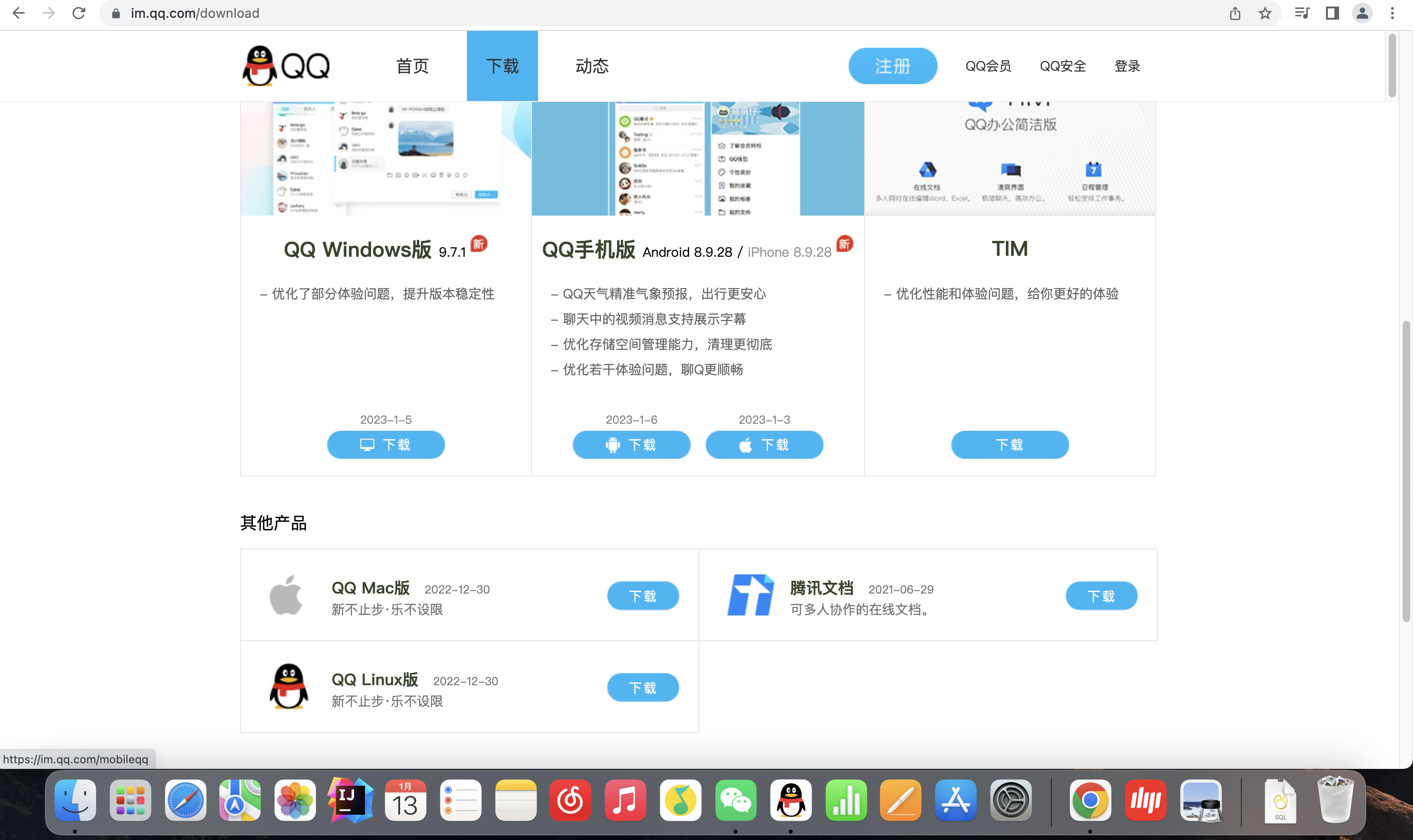
Task: Click the 腾讯文档 title text
Action: click(822, 587)
